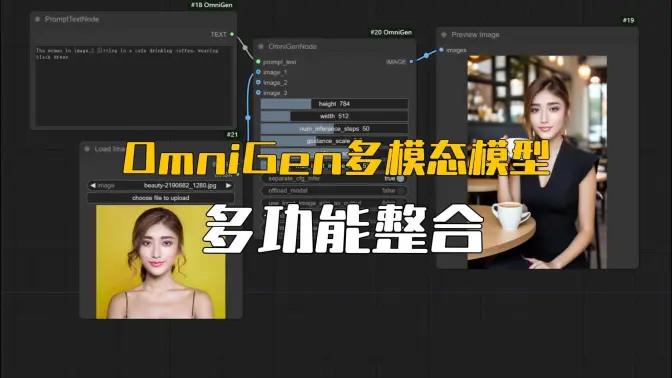Image resolution: width=672 pixels, height=378 pixels.
Task: Collapse the Preview Image node via its dot
Action: pos(444,35)
